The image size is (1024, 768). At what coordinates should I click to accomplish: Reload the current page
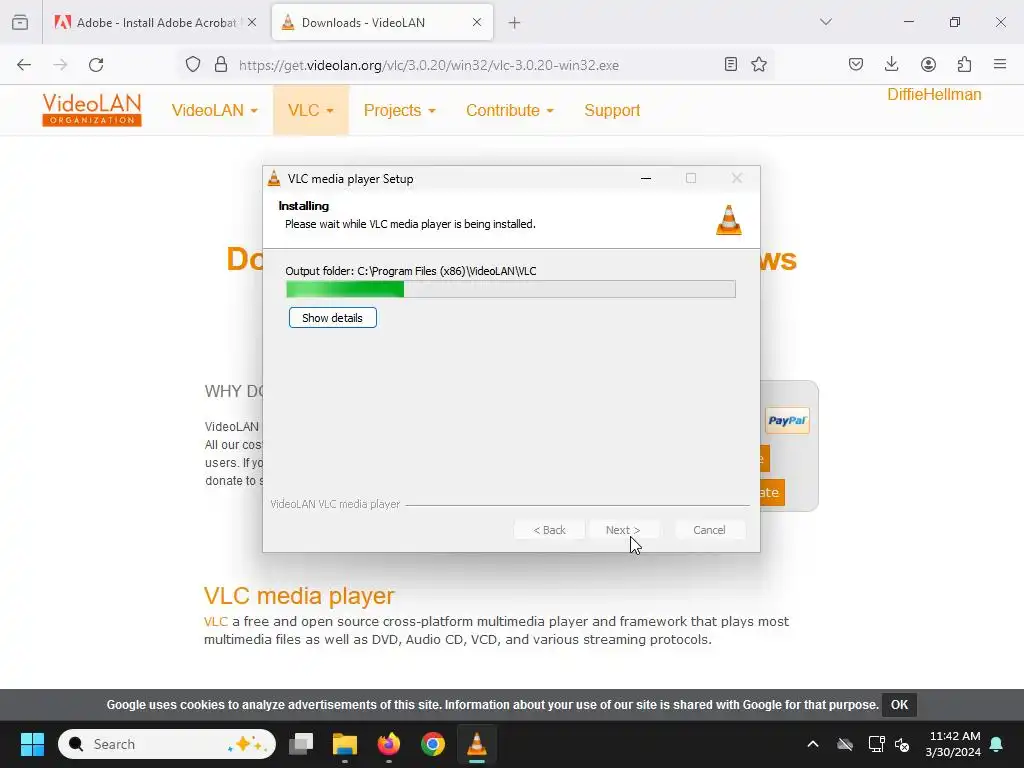tap(96, 65)
